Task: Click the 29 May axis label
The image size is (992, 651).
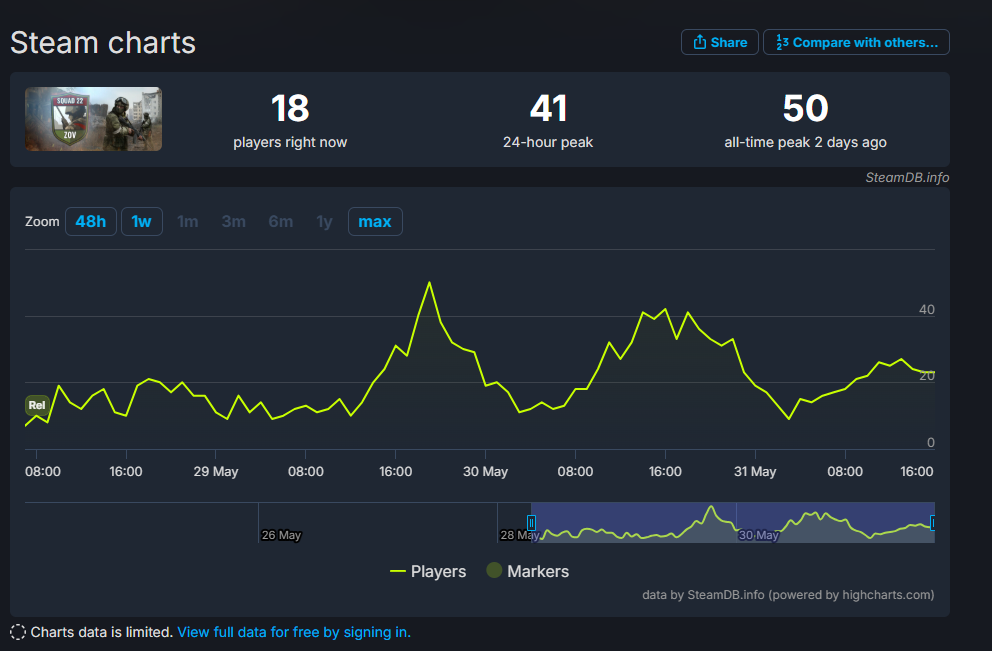Action: click(216, 471)
